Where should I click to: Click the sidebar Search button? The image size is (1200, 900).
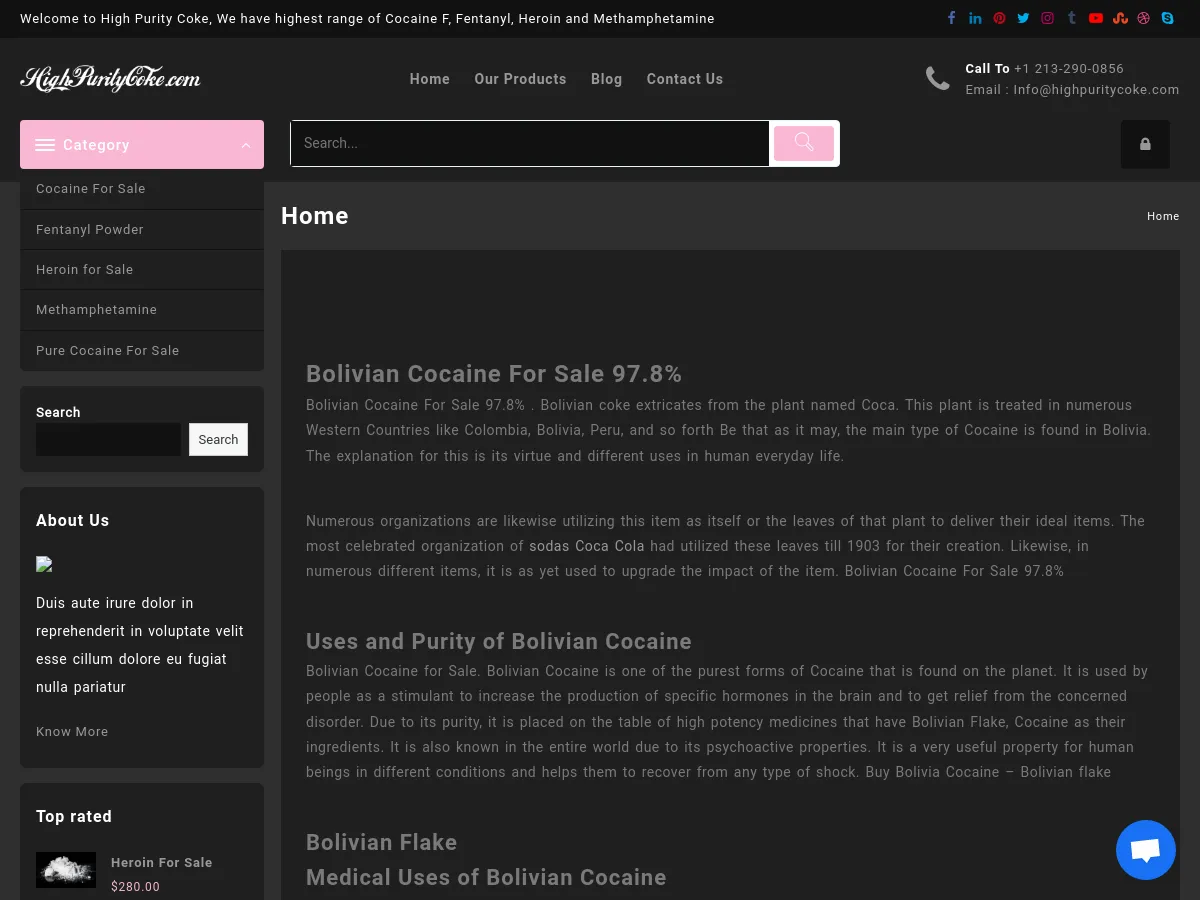coord(218,439)
